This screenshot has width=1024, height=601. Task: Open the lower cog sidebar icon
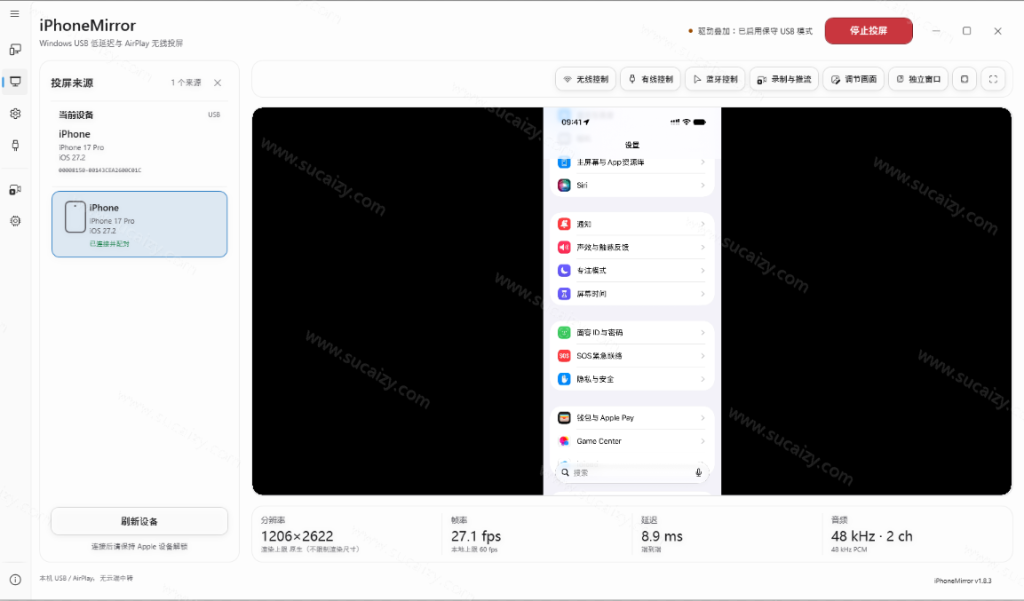(x=15, y=221)
